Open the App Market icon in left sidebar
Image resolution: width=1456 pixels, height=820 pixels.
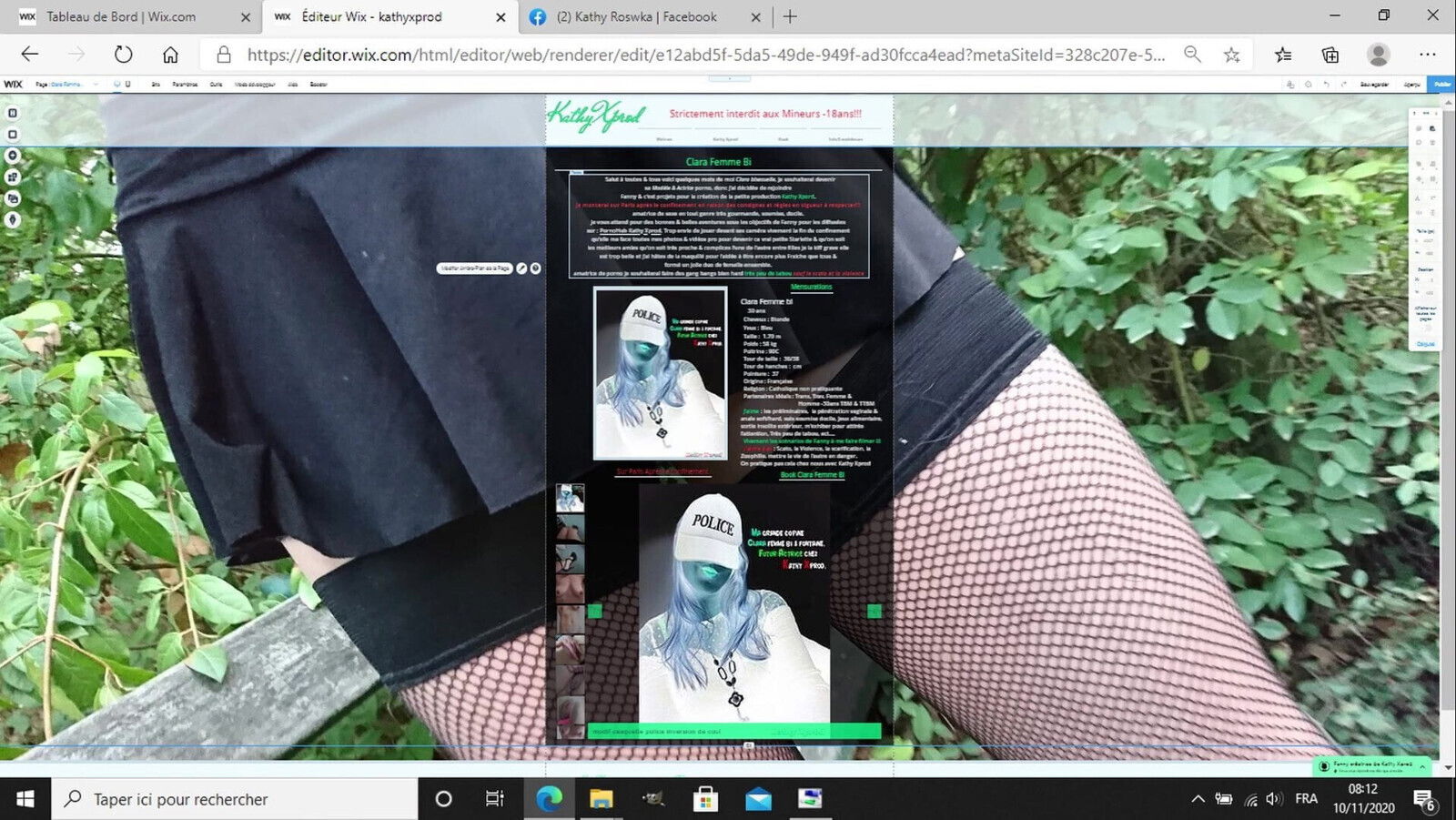tap(13, 177)
